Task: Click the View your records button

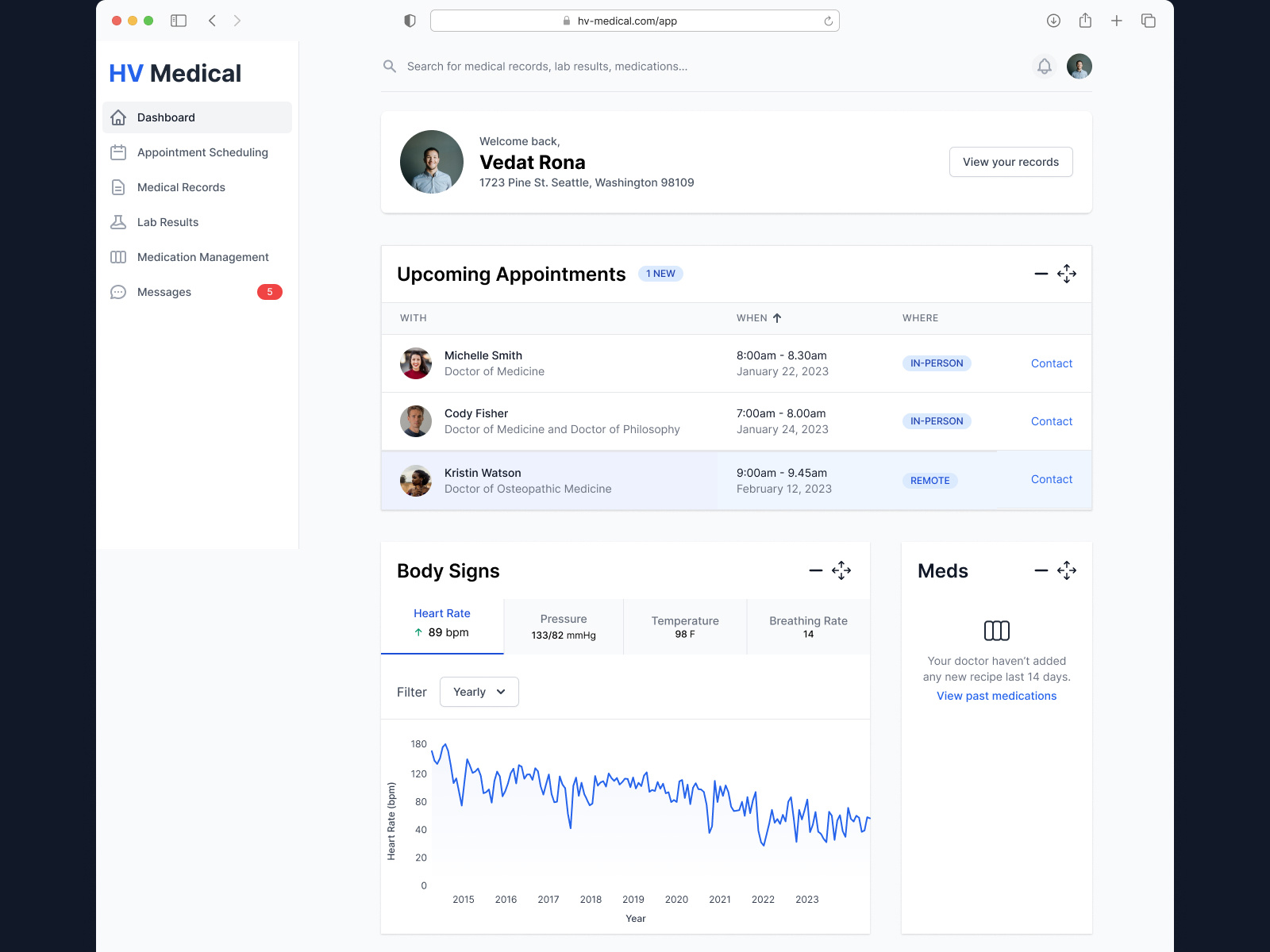Action: [1010, 162]
